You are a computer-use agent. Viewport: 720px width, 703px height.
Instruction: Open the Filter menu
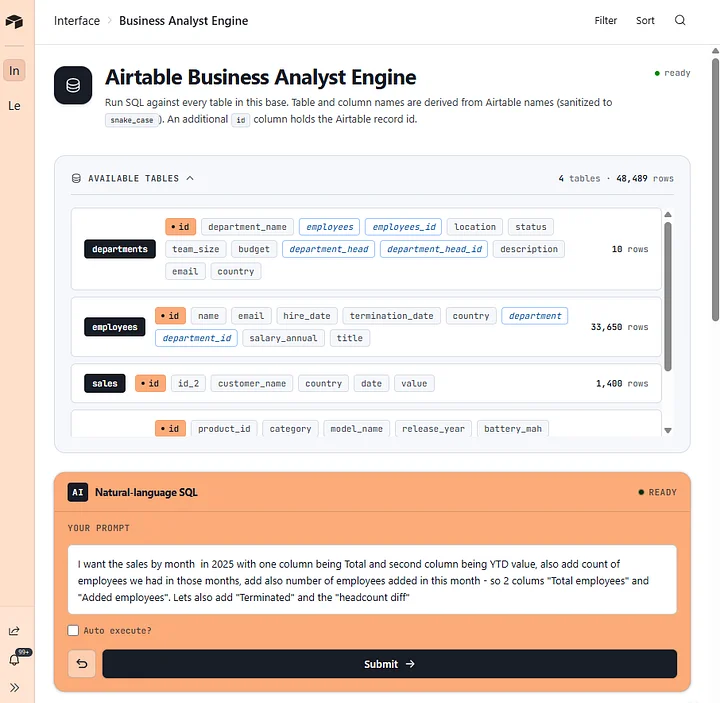click(605, 20)
